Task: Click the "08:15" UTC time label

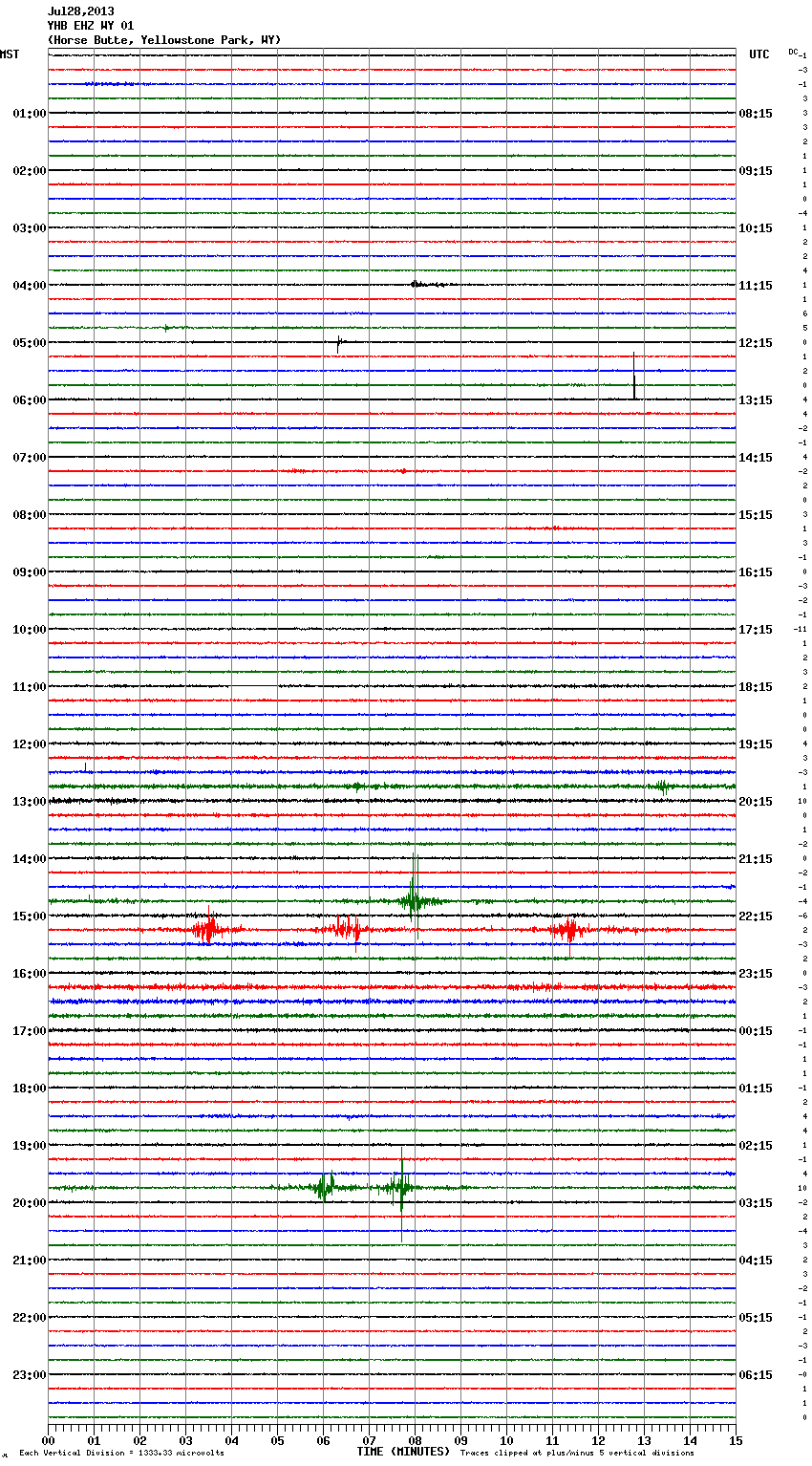Action: click(x=756, y=114)
